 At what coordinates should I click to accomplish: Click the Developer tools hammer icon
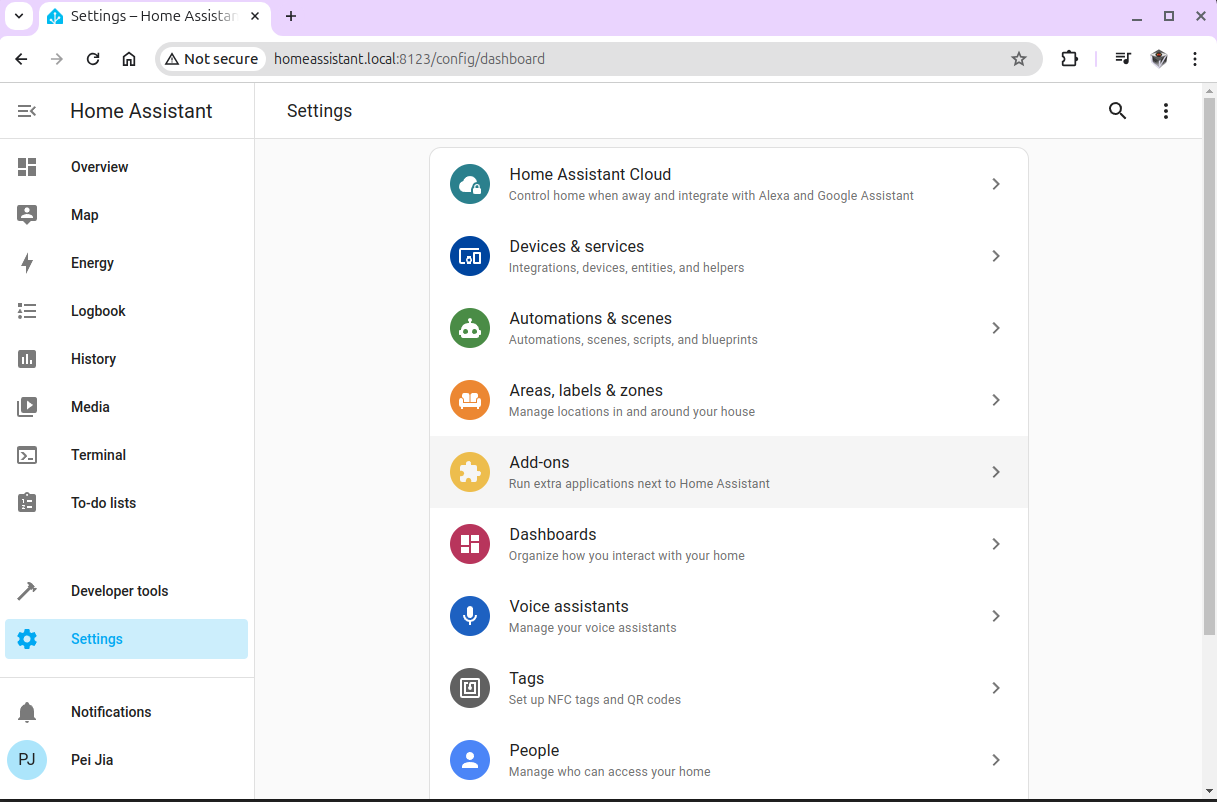(27, 591)
